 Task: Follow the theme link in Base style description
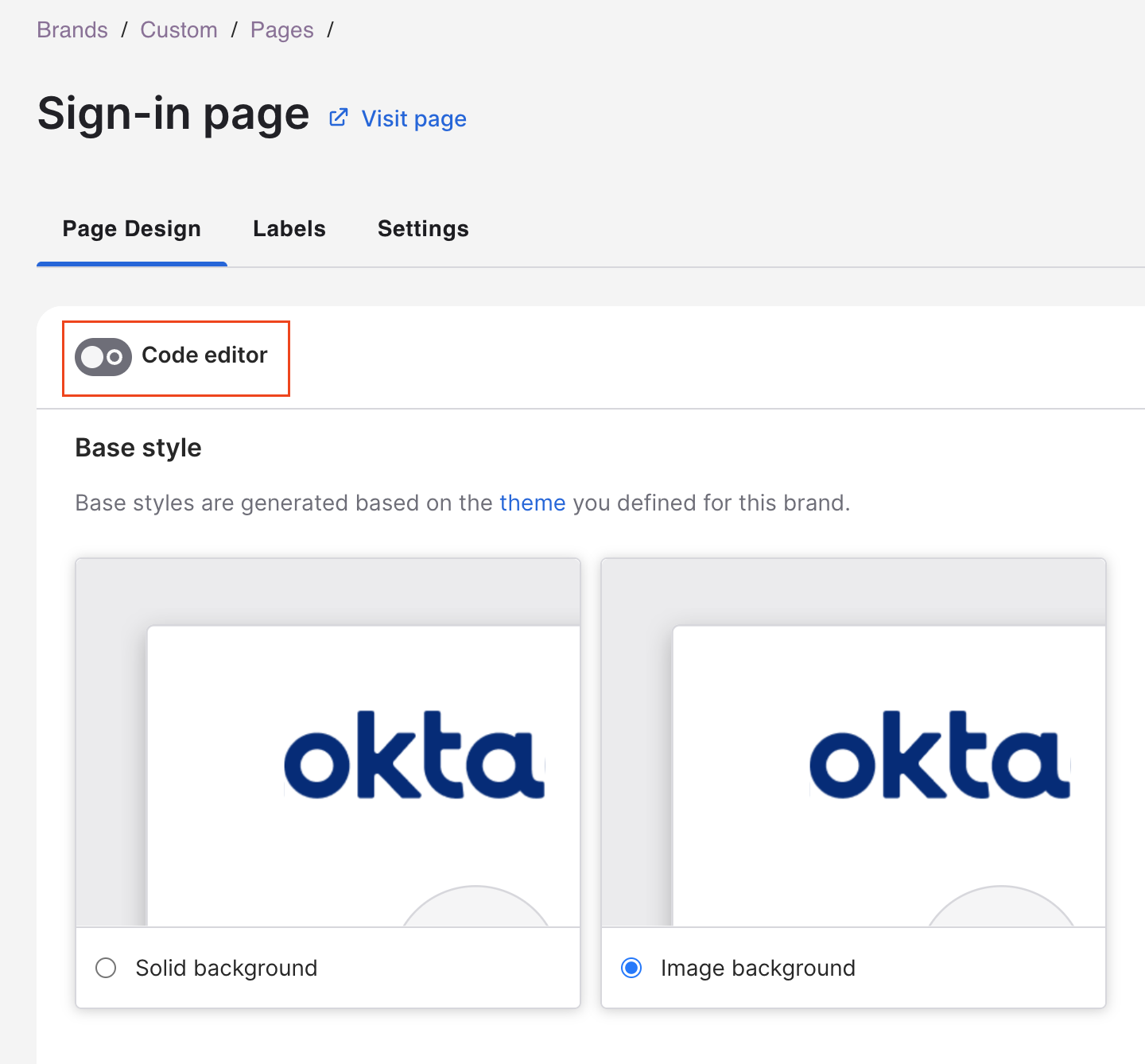pyautogui.click(x=533, y=503)
